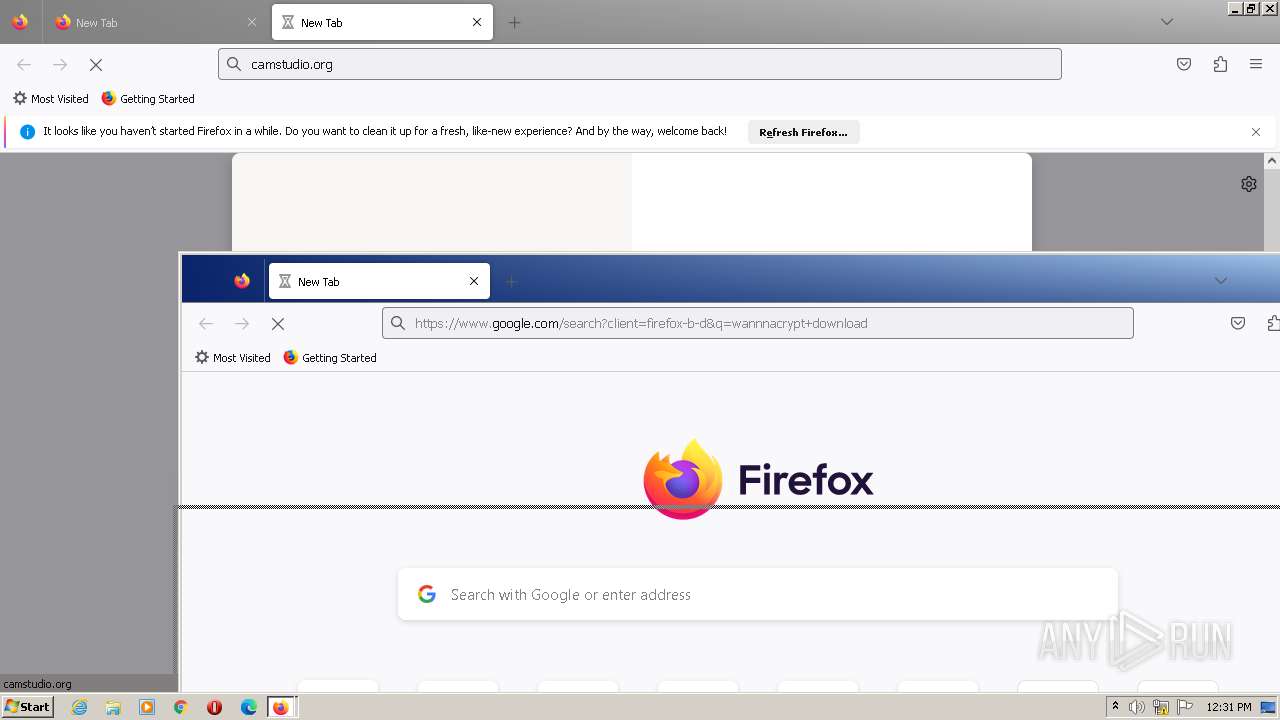1280x720 pixels.
Task: Click the google.com search URL bar
Action: pyautogui.click(x=757, y=323)
